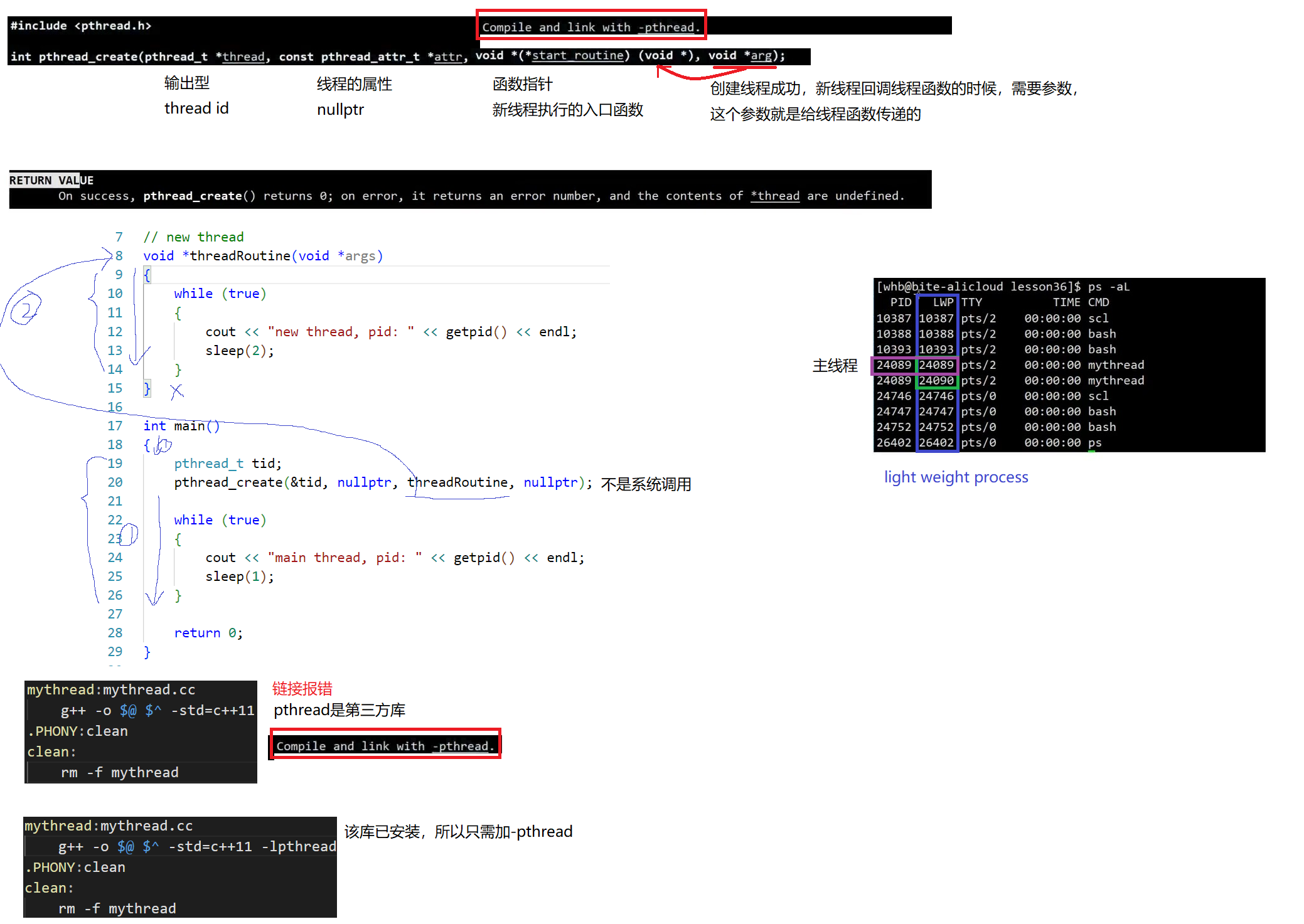Viewport: 1304px width, 924px height.
Task: Click the underlined 'arg' parameter
Action: (761, 55)
